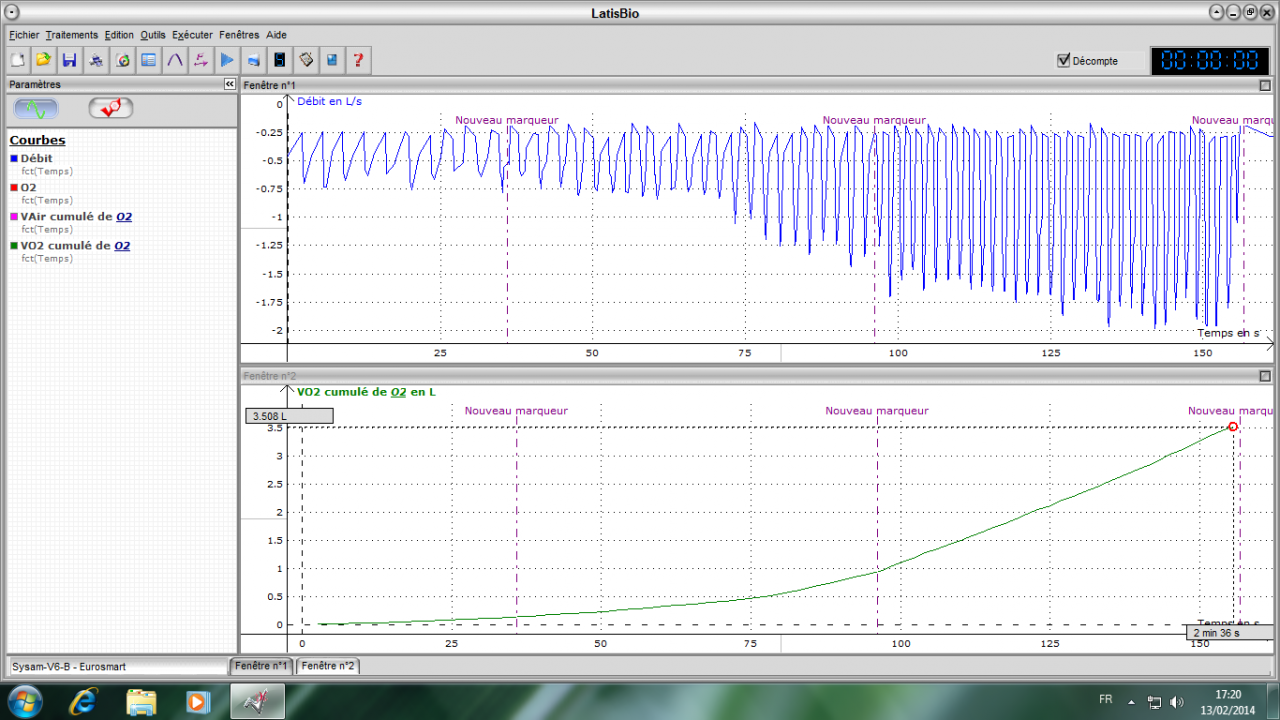Image resolution: width=1280 pixels, height=720 pixels.
Task: Maximize Fenêtre n°1 using its corner box
Action: tap(1265, 86)
